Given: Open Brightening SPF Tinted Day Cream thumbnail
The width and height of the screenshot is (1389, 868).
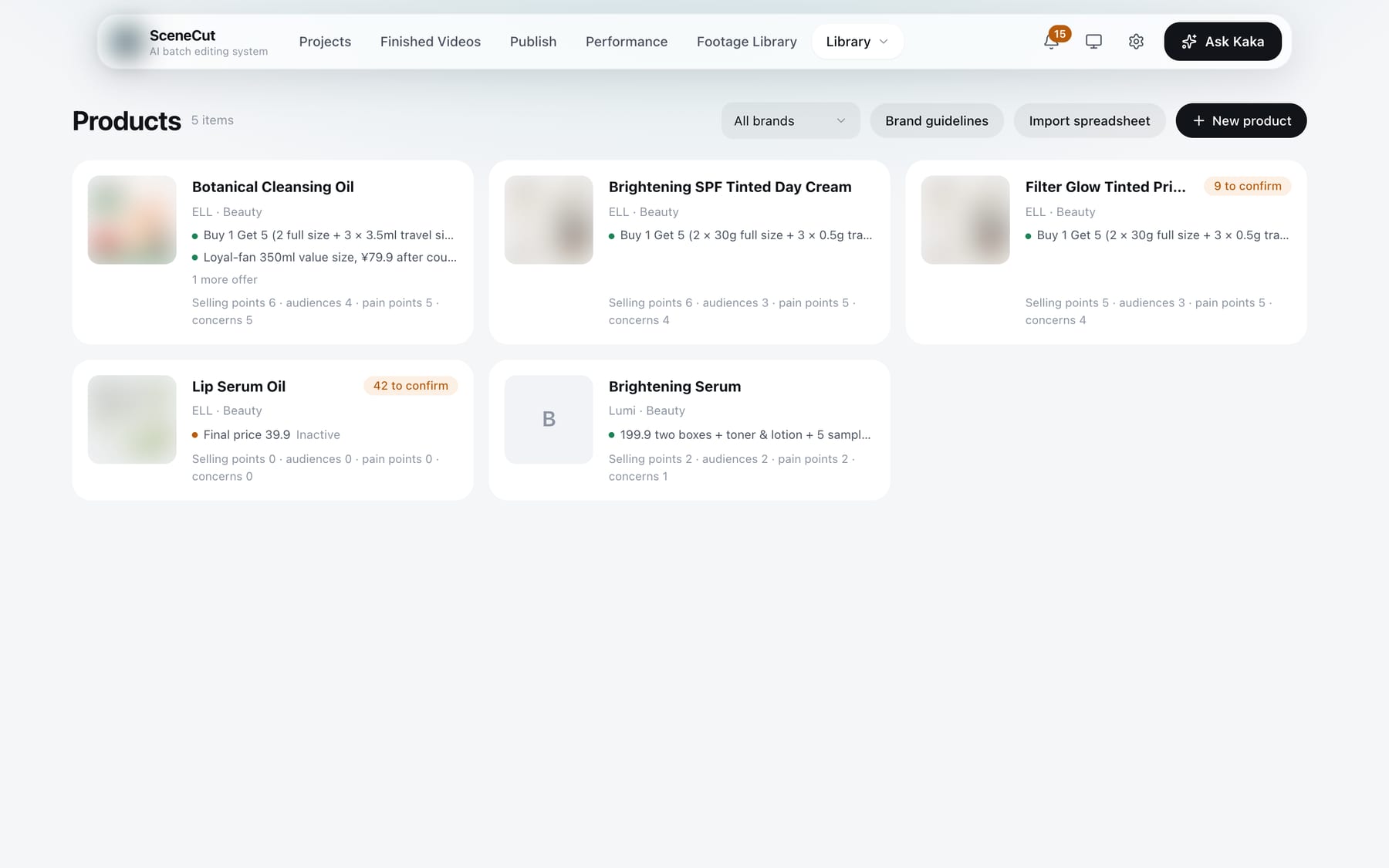Looking at the screenshot, I should (549, 220).
